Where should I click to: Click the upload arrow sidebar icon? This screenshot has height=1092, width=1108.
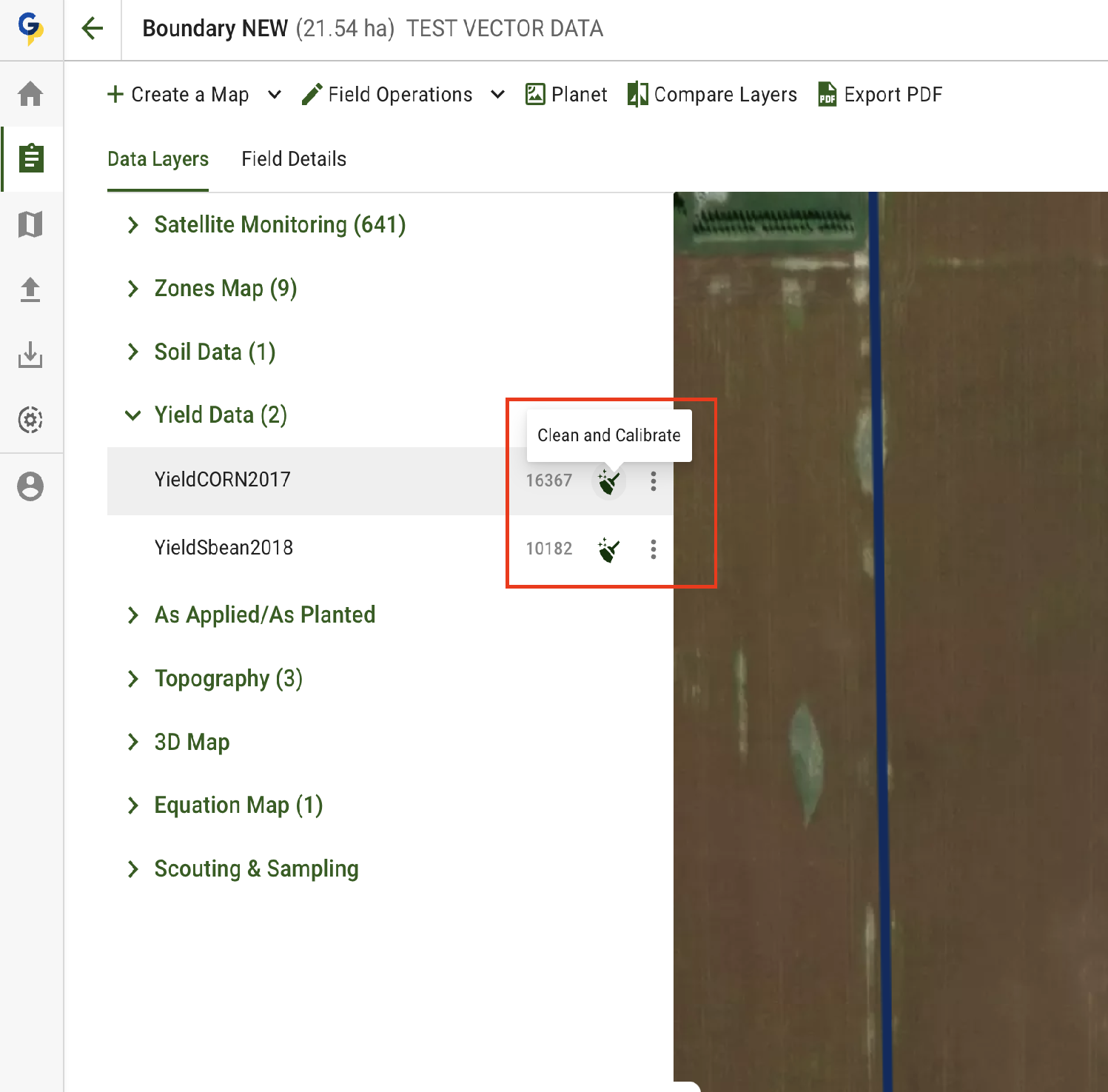(x=30, y=289)
